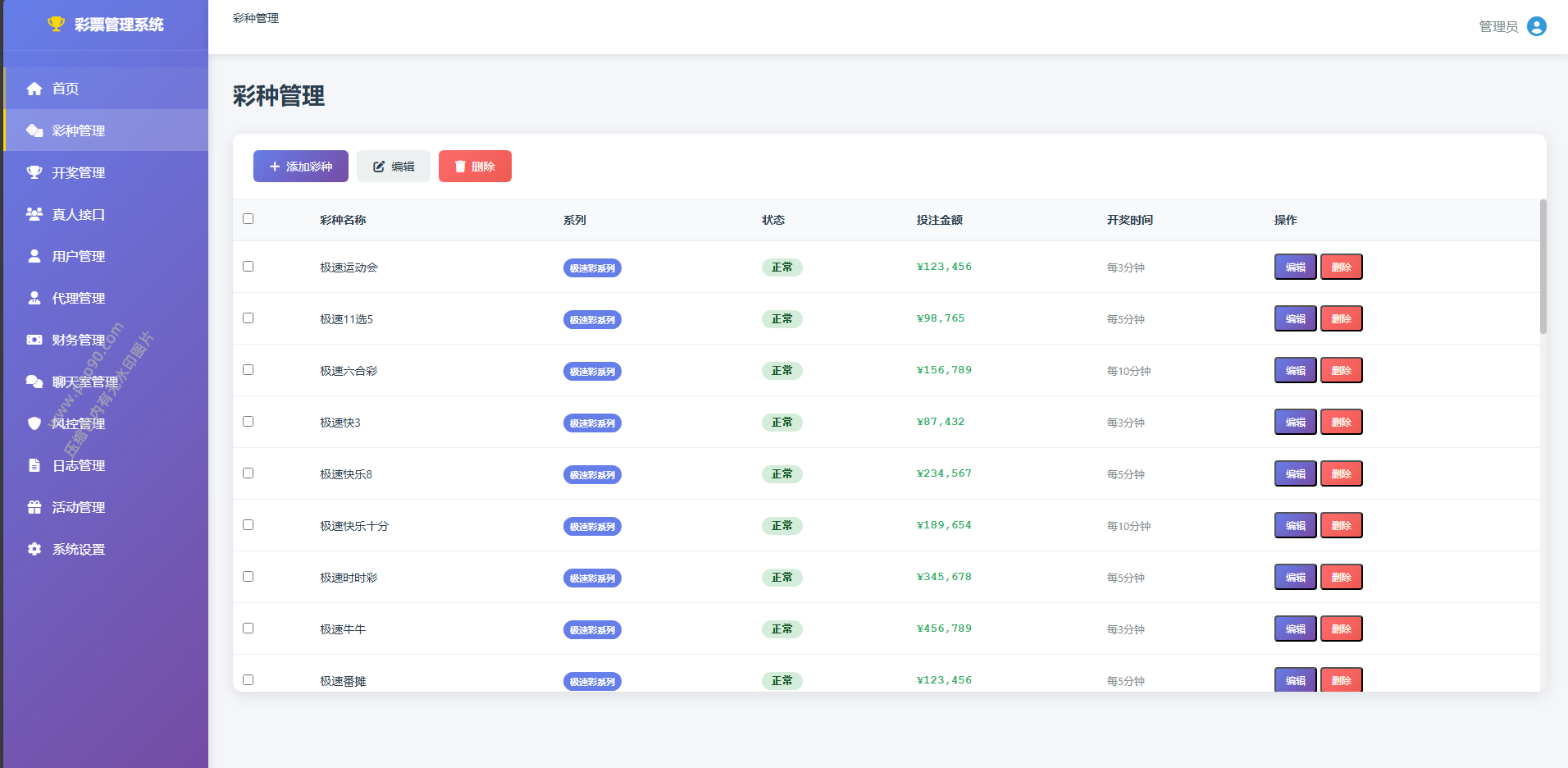This screenshot has width=1568, height=768.
Task: Select the checkbox for 极速六合彩
Action: [248, 370]
